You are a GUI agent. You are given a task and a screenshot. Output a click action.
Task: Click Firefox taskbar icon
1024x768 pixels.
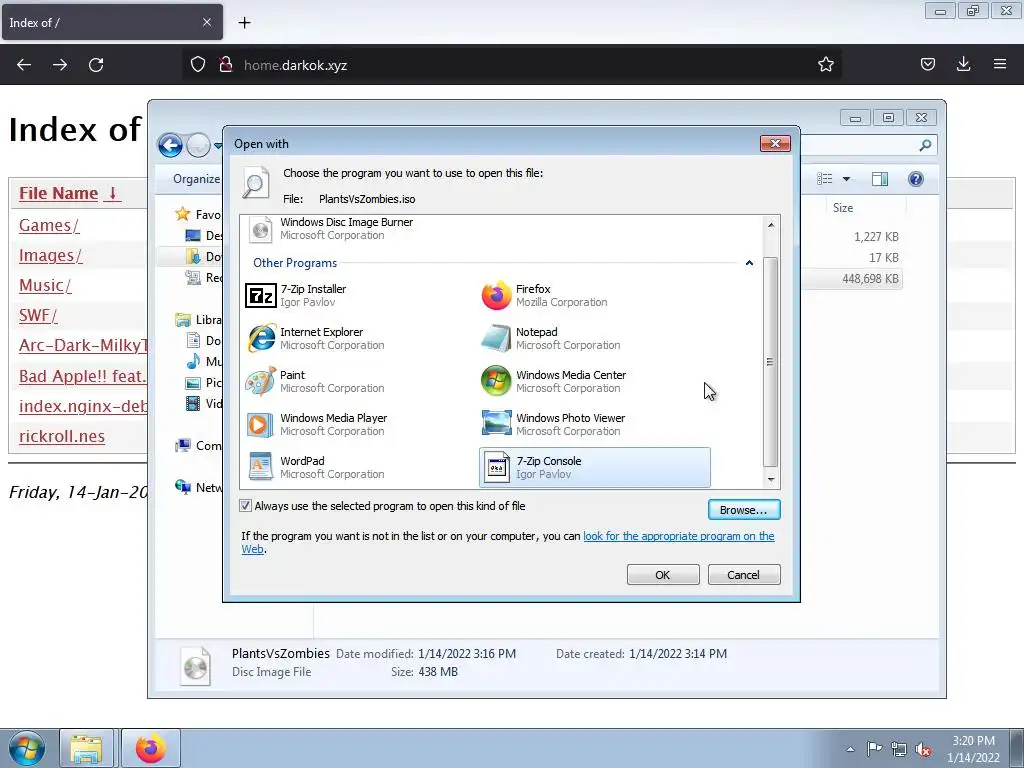tap(150, 748)
